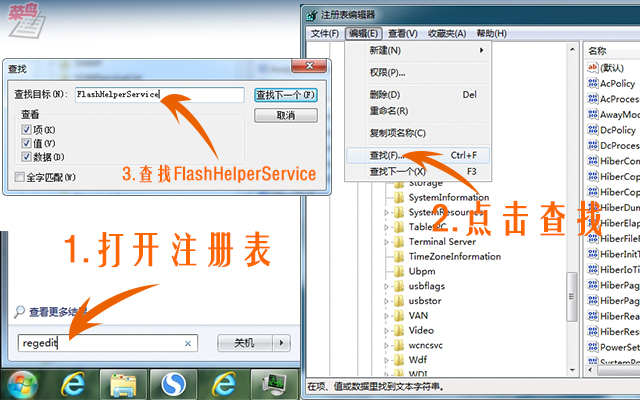Screen dimensions: 640x400
Task: Open the Sogou browser taskbar icon
Action: (173, 384)
